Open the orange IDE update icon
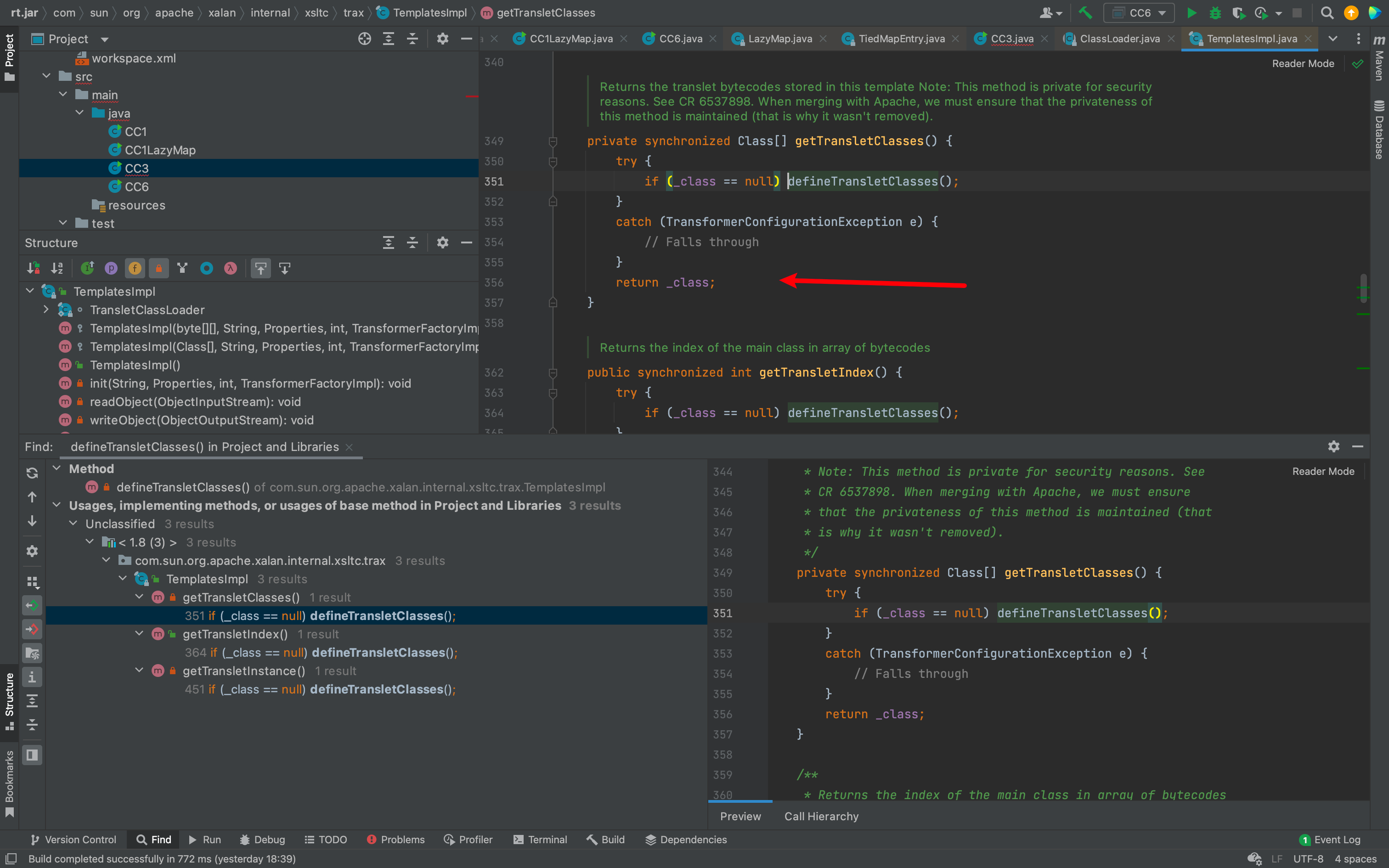 click(1351, 13)
